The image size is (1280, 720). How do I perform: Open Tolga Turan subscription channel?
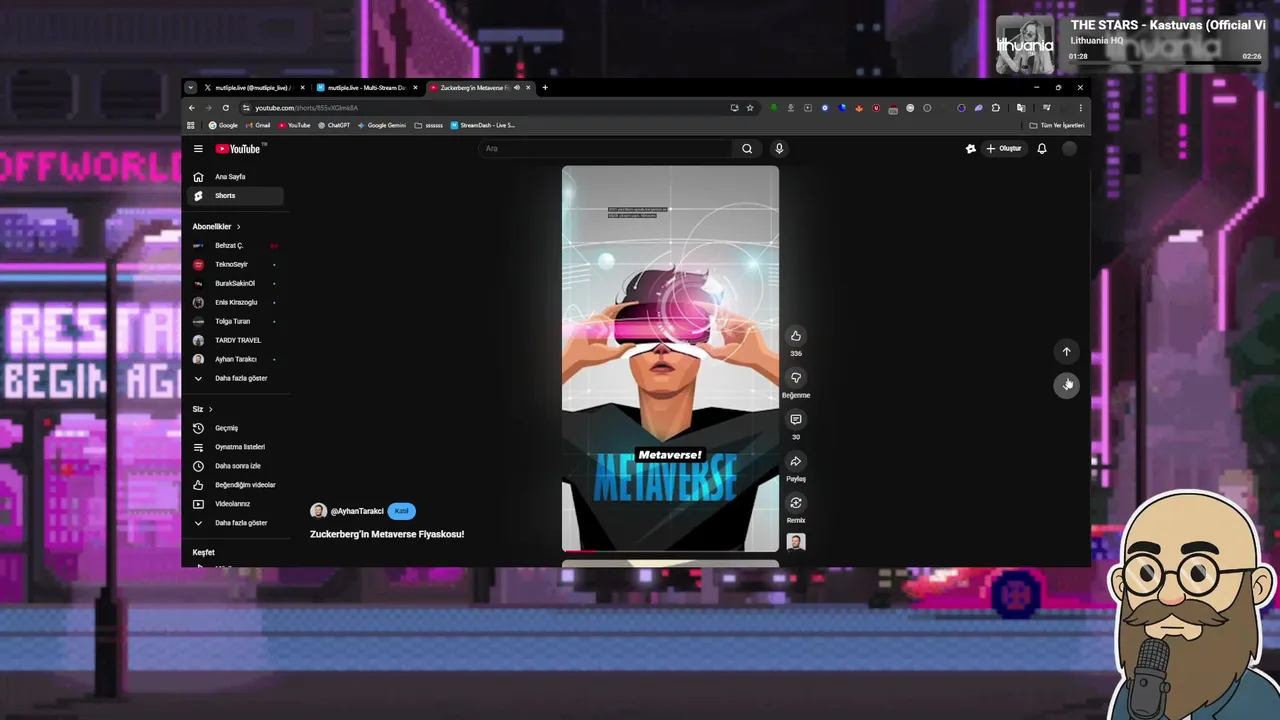point(236,322)
